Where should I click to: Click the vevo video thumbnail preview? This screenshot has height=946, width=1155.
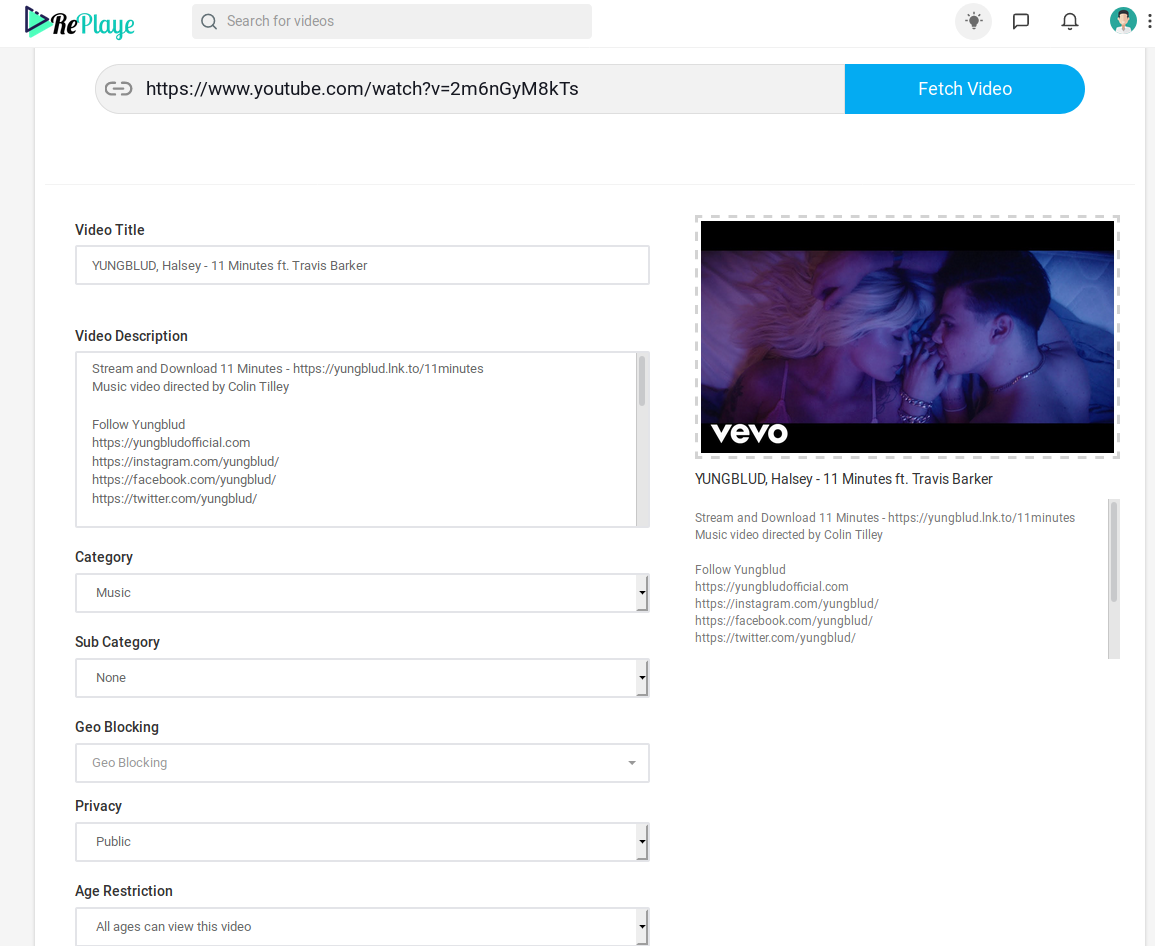(908, 337)
